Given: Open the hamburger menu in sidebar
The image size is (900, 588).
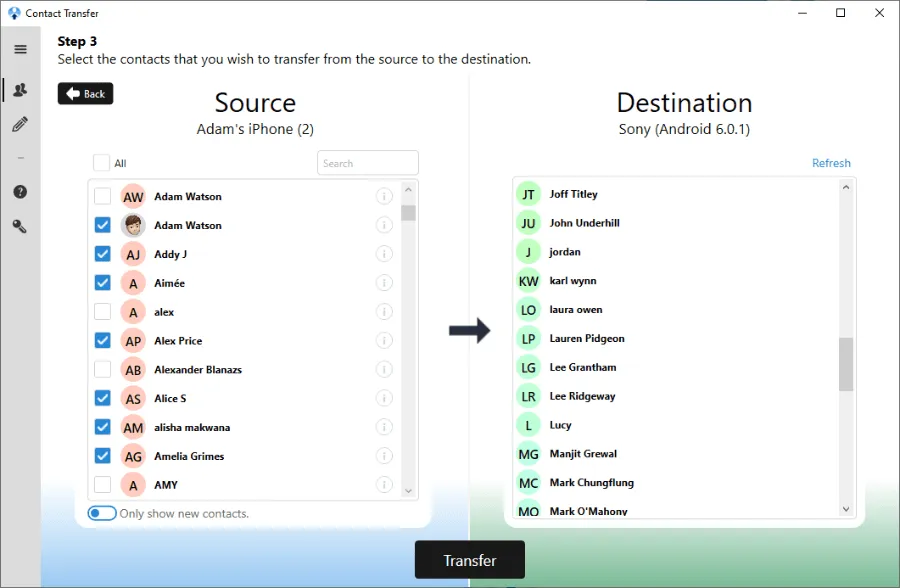Looking at the screenshot, I should (20, 49).
